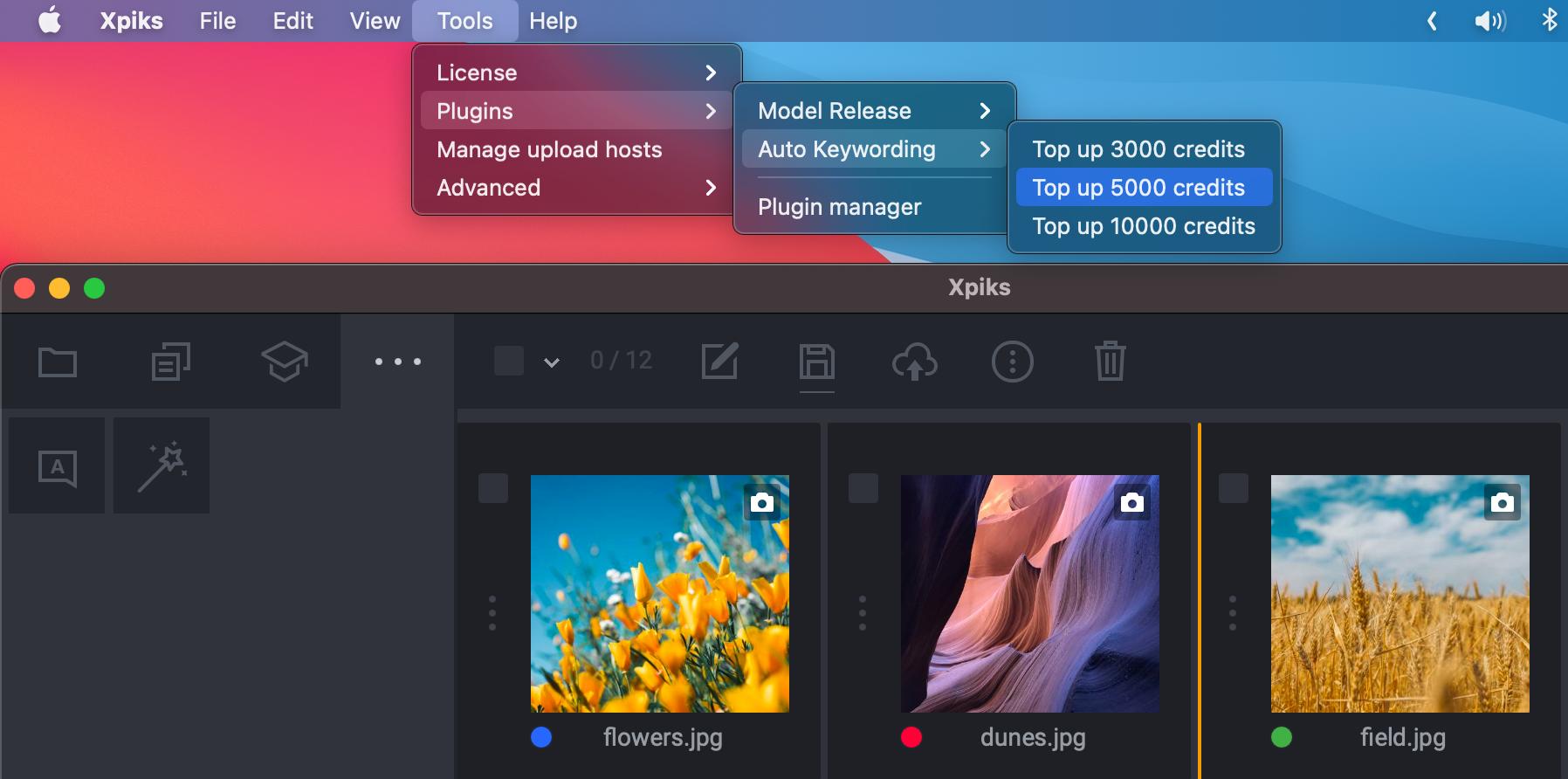Open the Xpiks application menu
Screen dimensions: 1568x779
(132, 21)
